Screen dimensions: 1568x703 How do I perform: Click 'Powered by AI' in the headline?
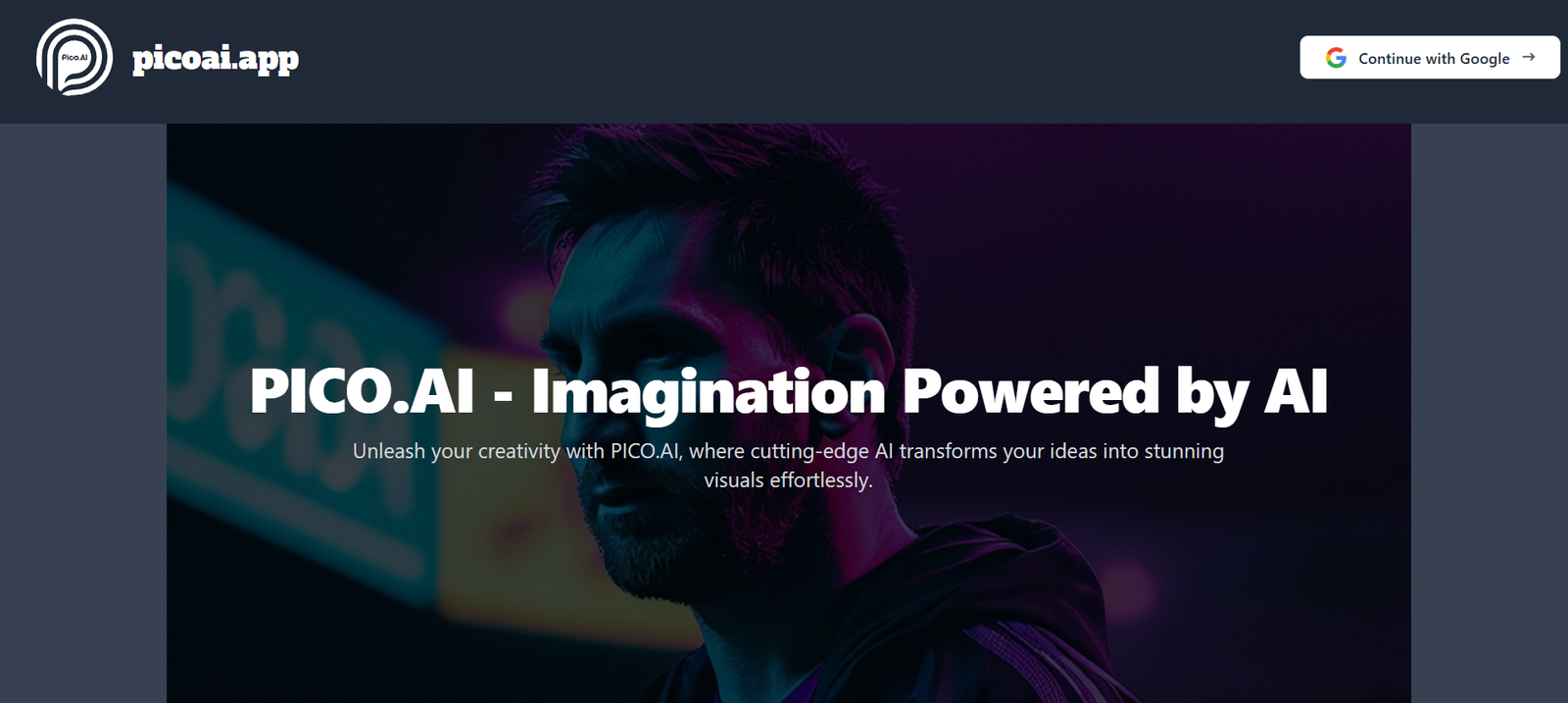[x=1115, y=393]
